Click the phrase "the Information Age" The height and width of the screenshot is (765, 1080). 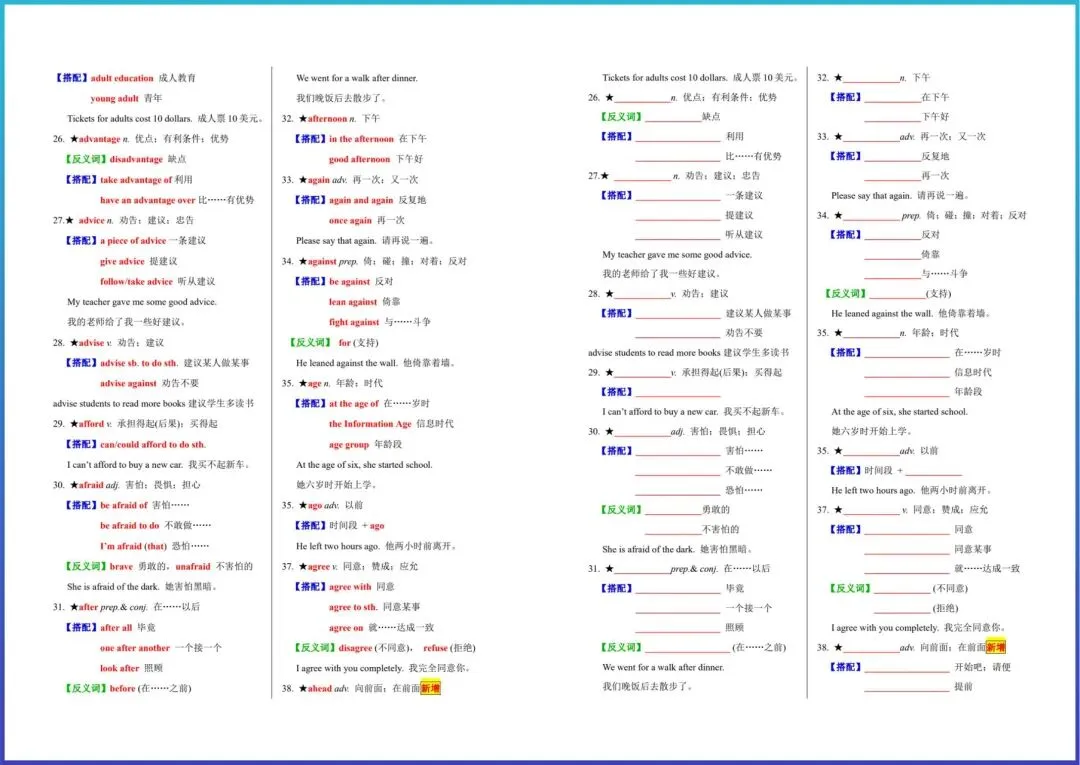point(370,424)
